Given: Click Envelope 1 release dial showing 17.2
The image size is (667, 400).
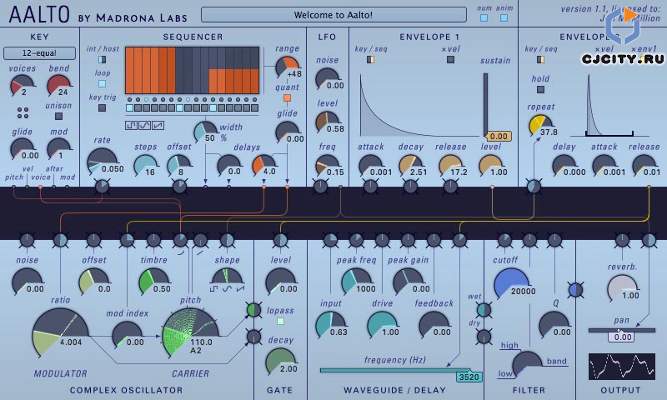Looking at the screenshot, I should pyautogui.click(x=451, y=166).
